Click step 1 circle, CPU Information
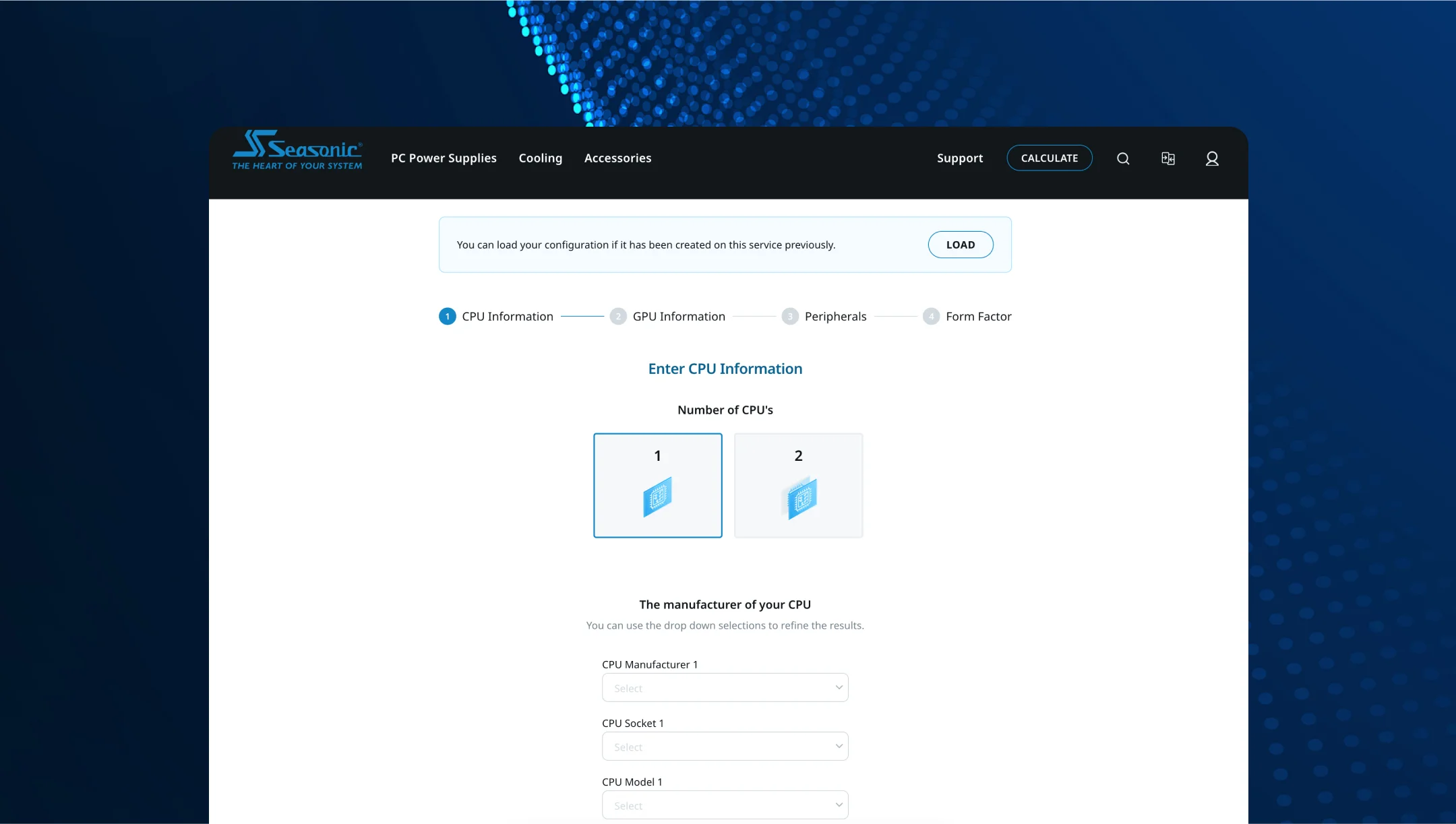The image size is (1456, 824). (448, 317)
